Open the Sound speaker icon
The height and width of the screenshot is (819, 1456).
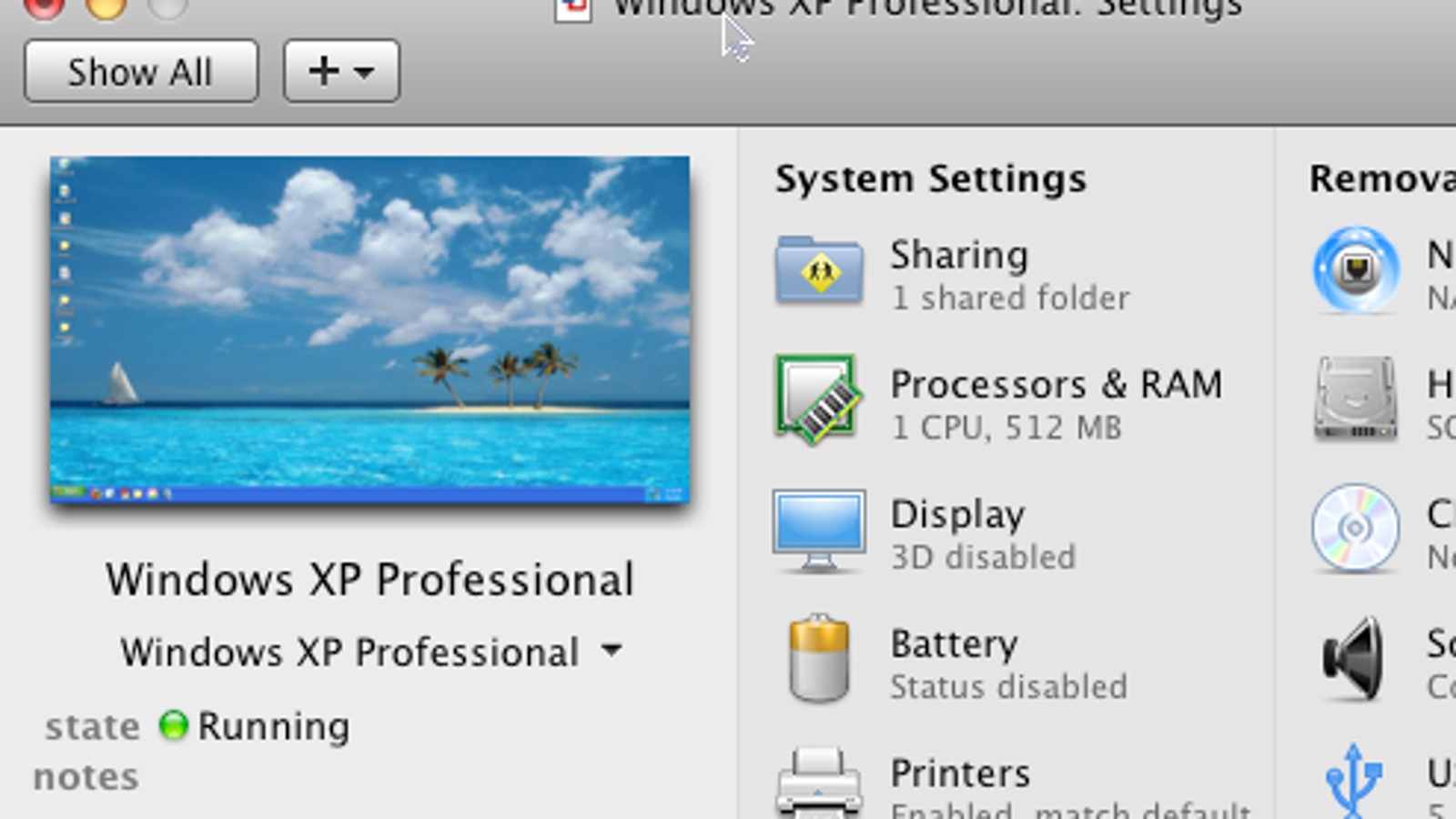click(1354, 659)
